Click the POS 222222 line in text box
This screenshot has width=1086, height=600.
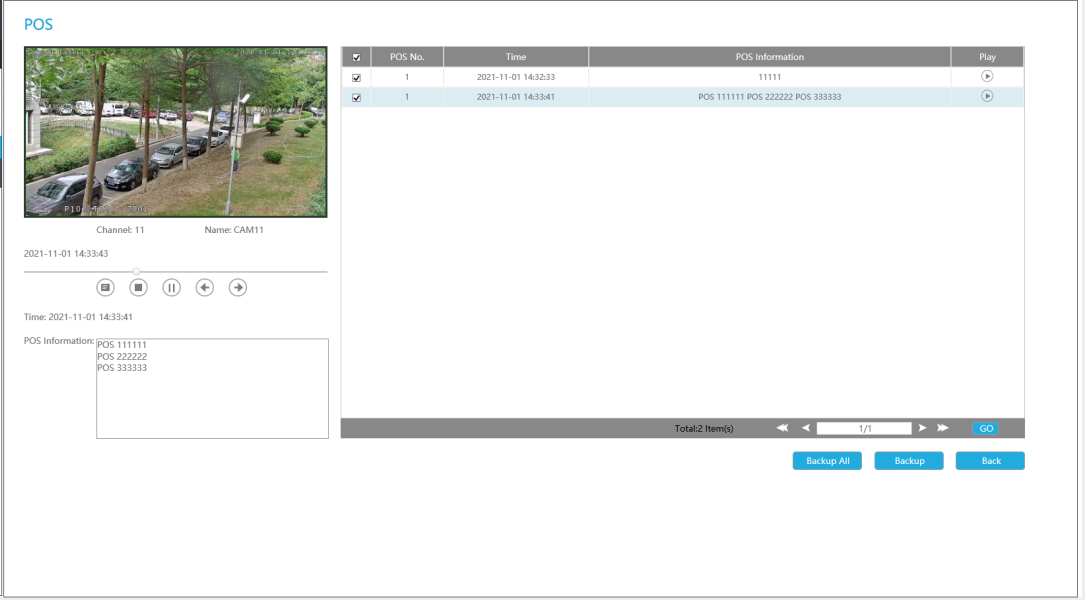click(x=122, y=356)
